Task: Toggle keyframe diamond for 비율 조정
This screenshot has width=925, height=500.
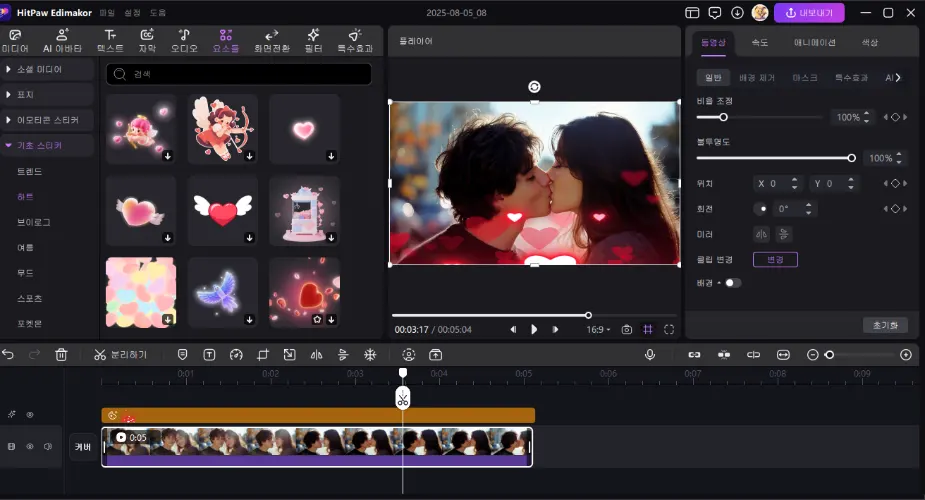Action: [895, 117]
